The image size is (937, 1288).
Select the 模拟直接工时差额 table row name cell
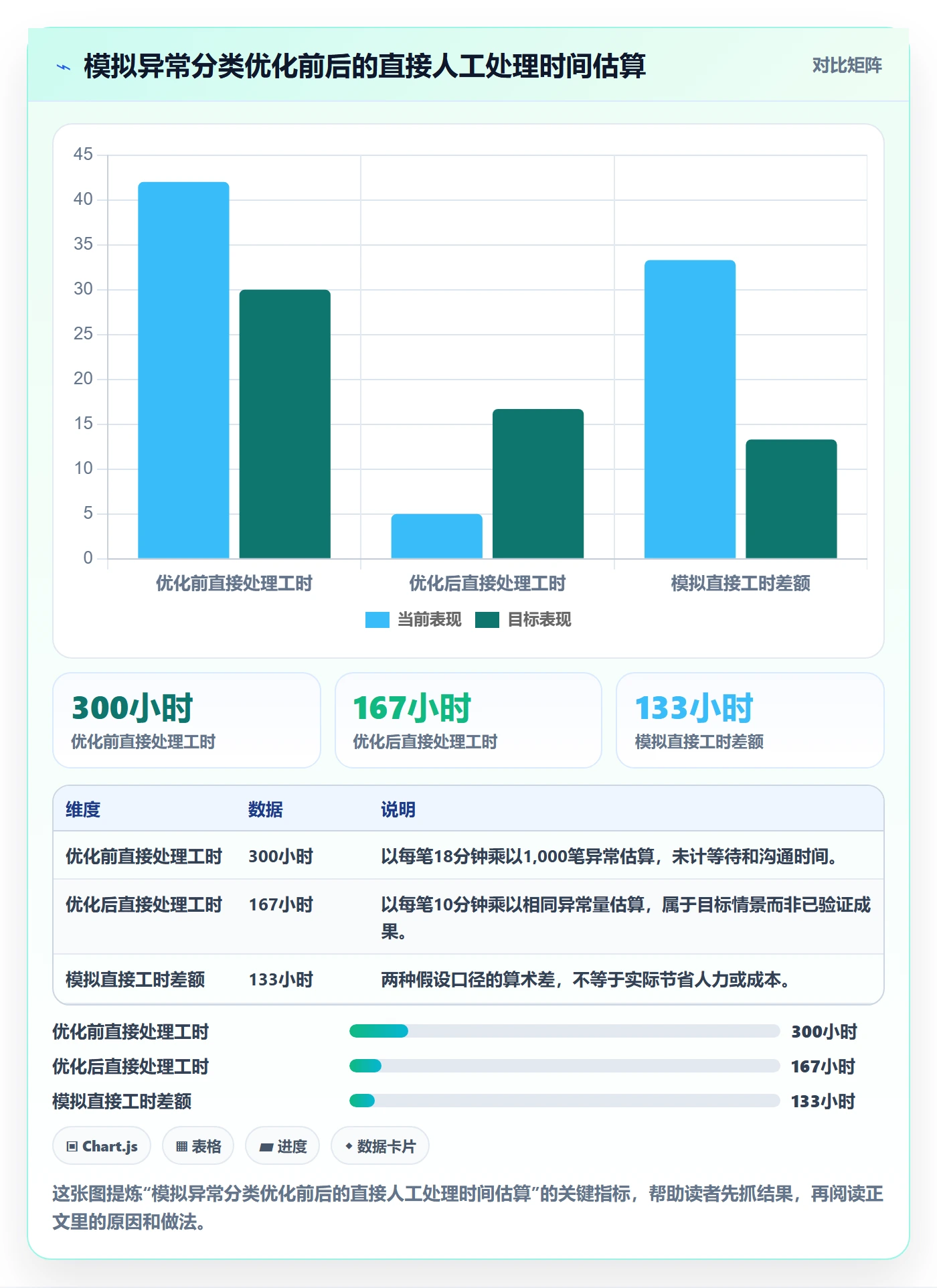pyautogui.click(x=135, y=979)
